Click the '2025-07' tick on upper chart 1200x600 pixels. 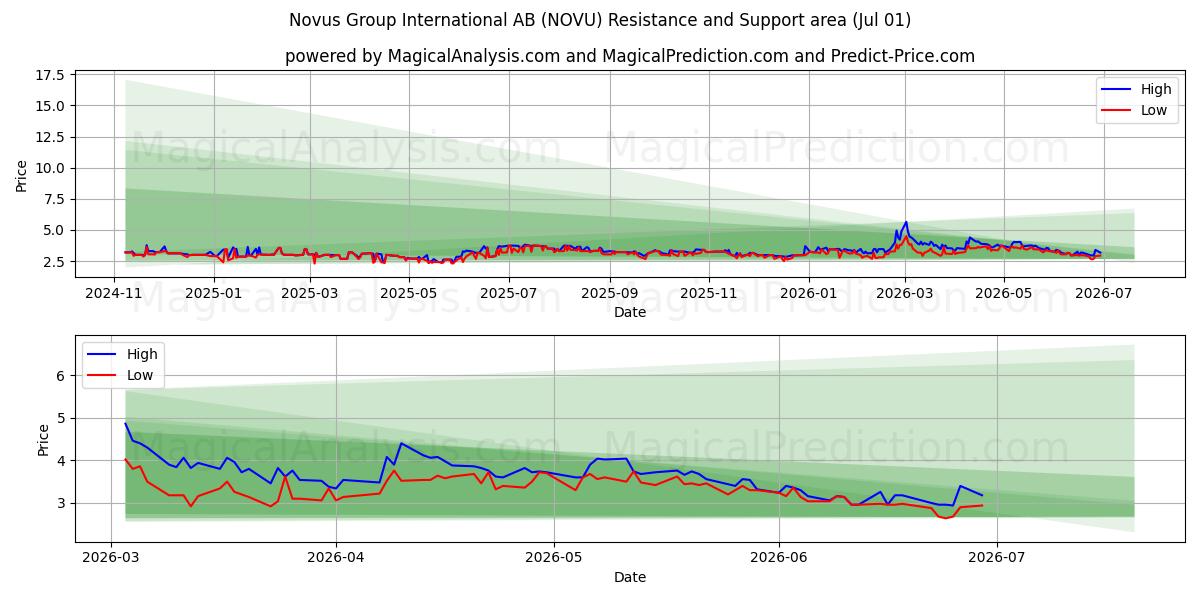tap(509, 293)
